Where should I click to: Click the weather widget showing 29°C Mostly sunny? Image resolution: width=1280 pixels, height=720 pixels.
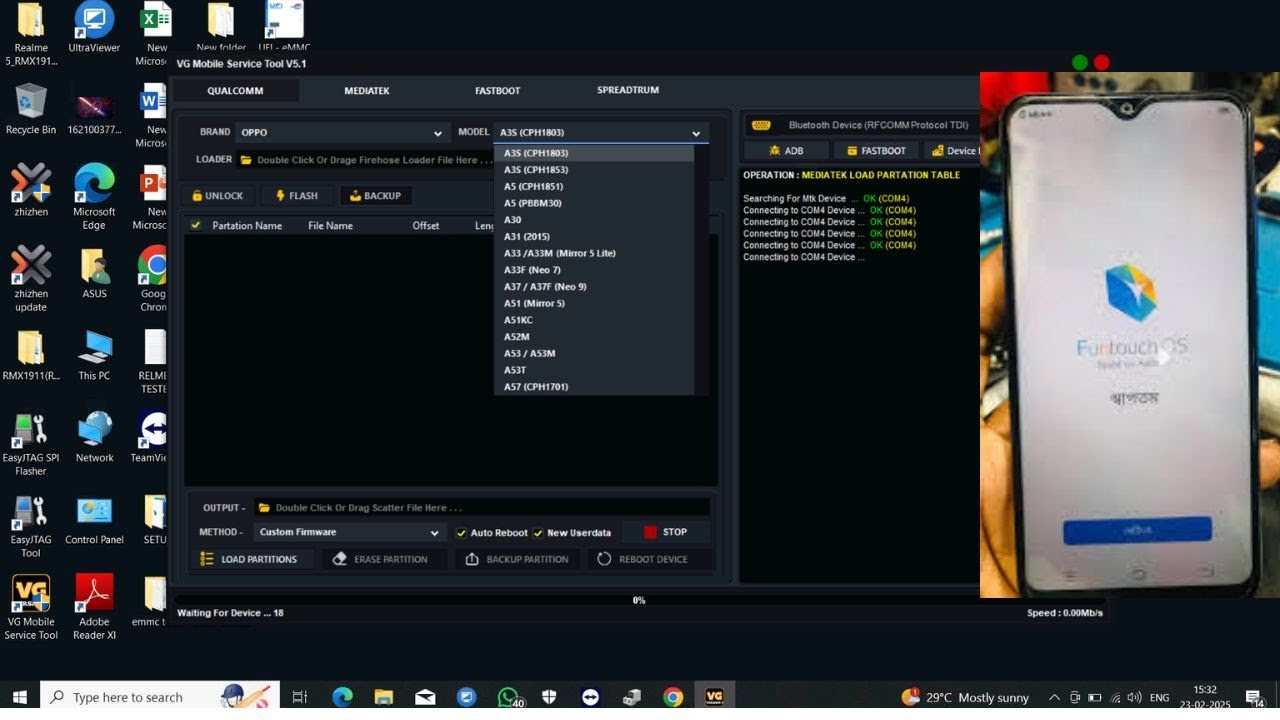pos(965,697)
